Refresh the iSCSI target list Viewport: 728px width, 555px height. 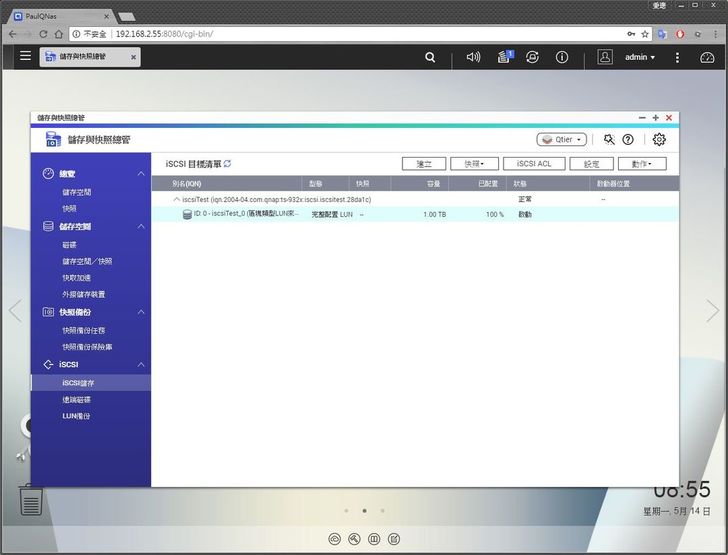tap(227, 163)
